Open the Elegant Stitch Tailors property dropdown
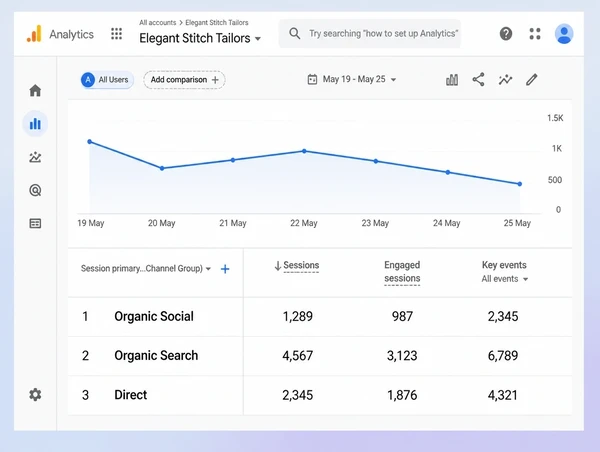The width and height of the screenshot is (600, 452). click(200, 38)
